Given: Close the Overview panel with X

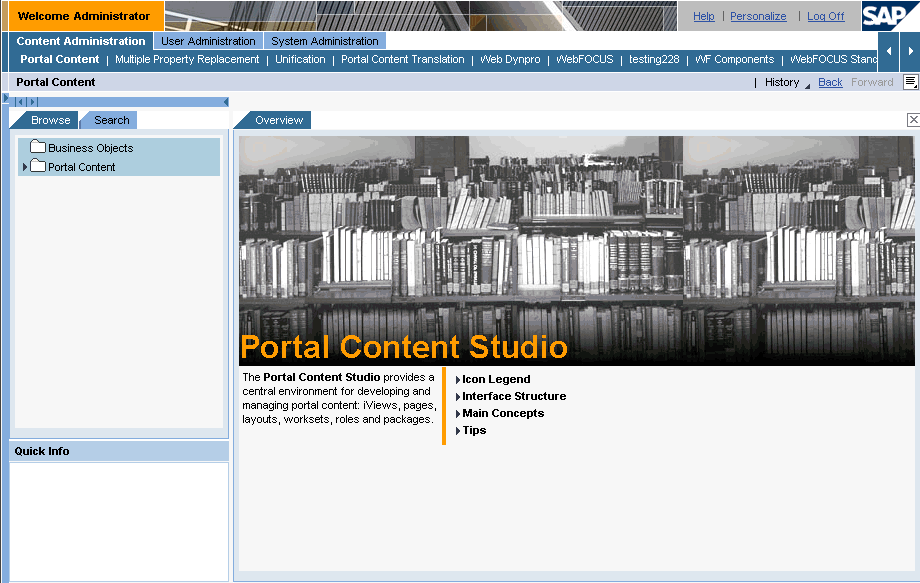Looking at the screenshot, I should [x=912, y=120].
